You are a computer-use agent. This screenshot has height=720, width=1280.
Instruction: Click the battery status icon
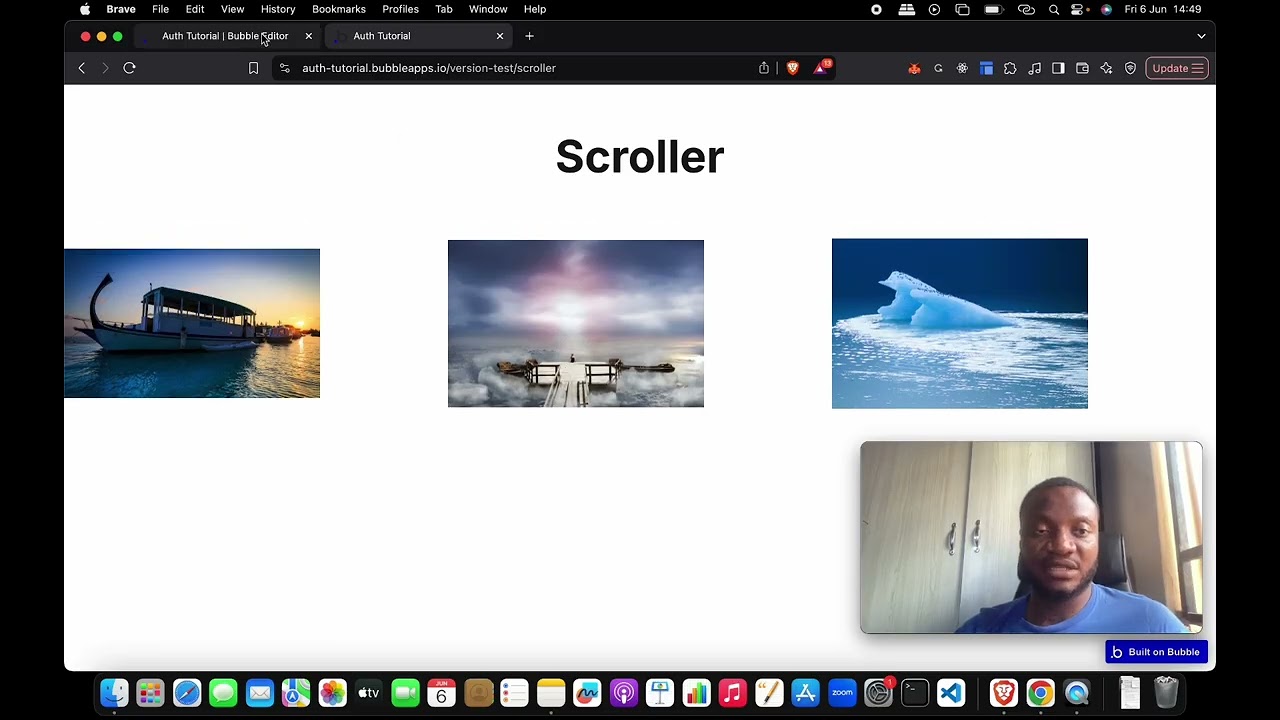tap(993, 9)
